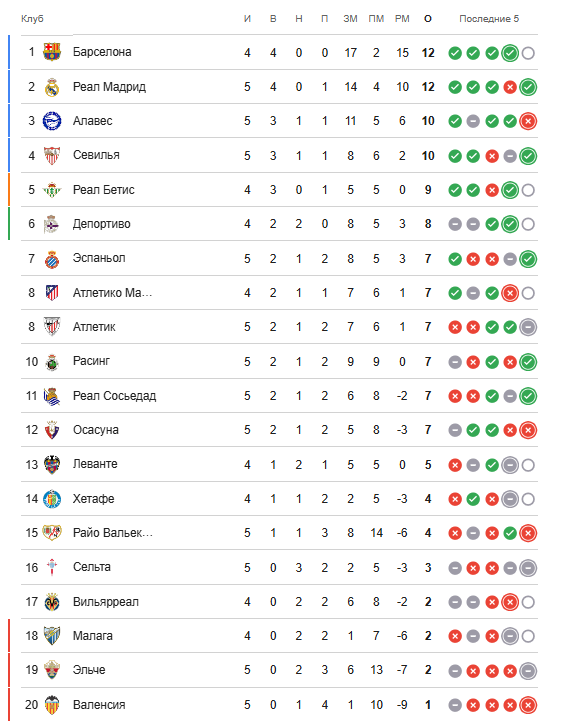
Task: Click the Осасуна club name
Action: tap(96, 430)
